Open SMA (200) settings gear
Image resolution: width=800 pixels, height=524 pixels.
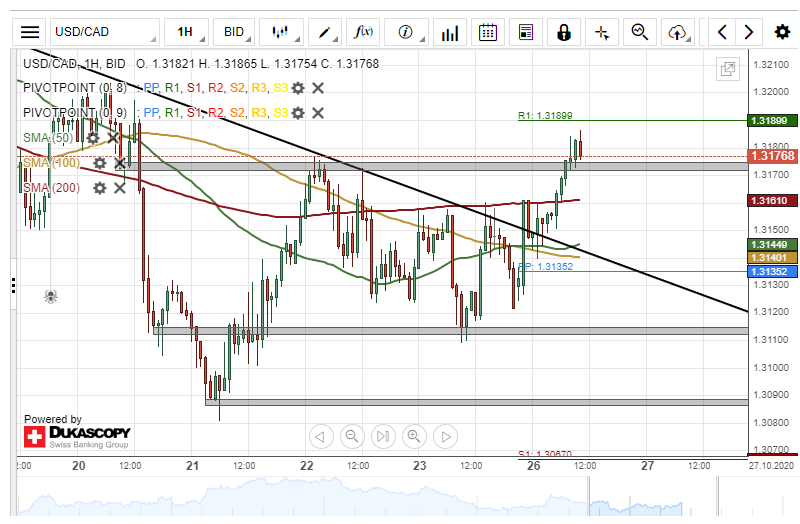tap(99, 188)
